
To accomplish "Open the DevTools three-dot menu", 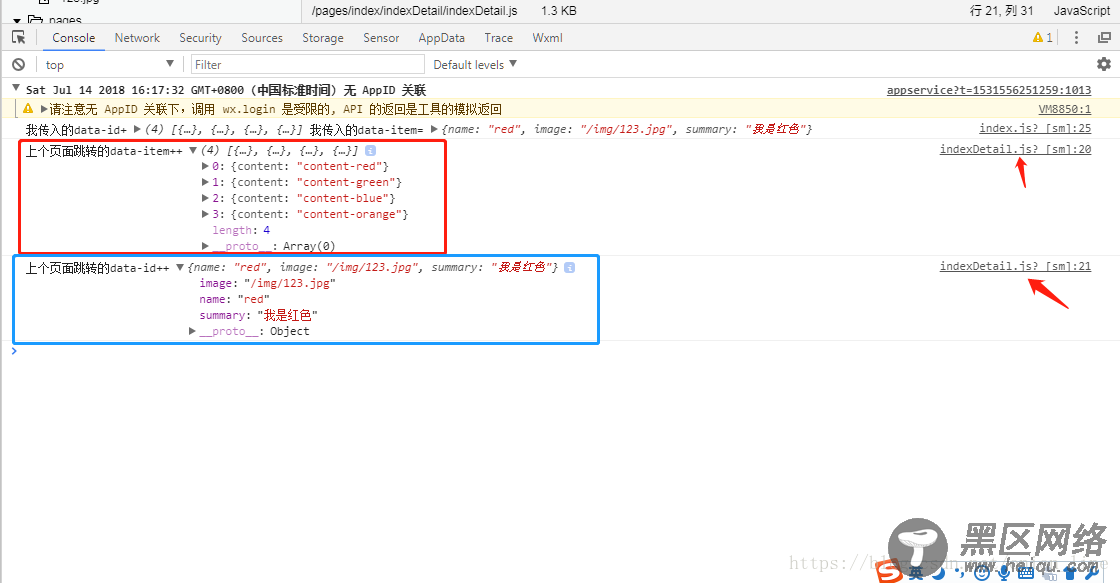I will tap(1076, 37).
